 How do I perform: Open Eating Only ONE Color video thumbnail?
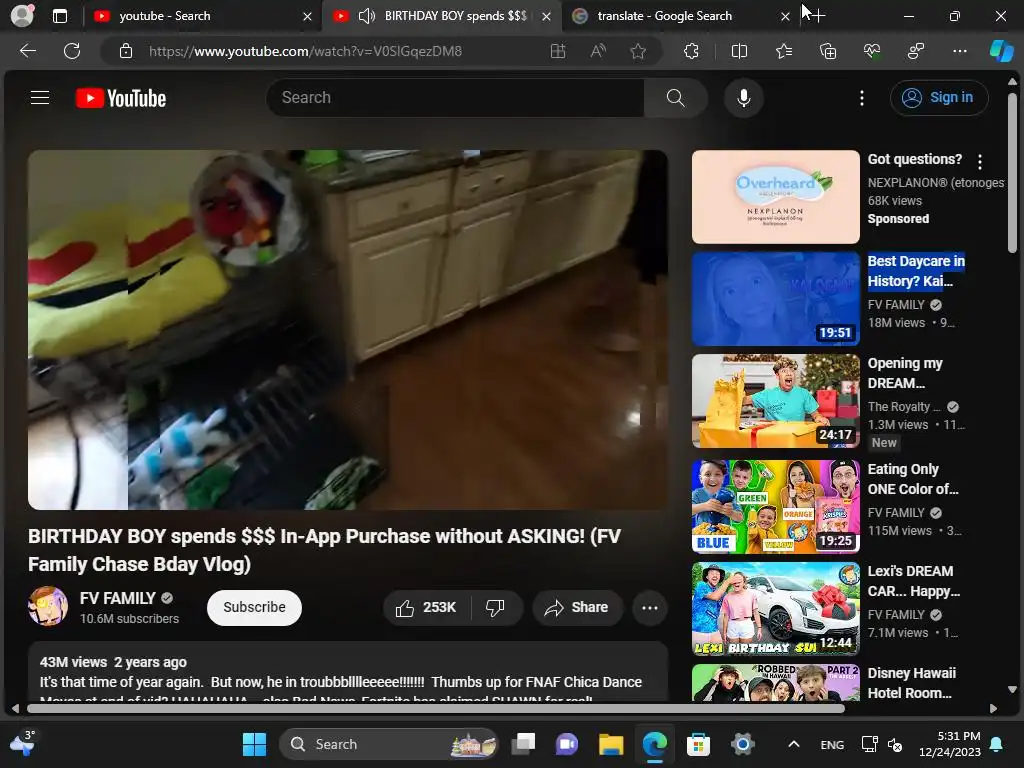coord(775,507)
